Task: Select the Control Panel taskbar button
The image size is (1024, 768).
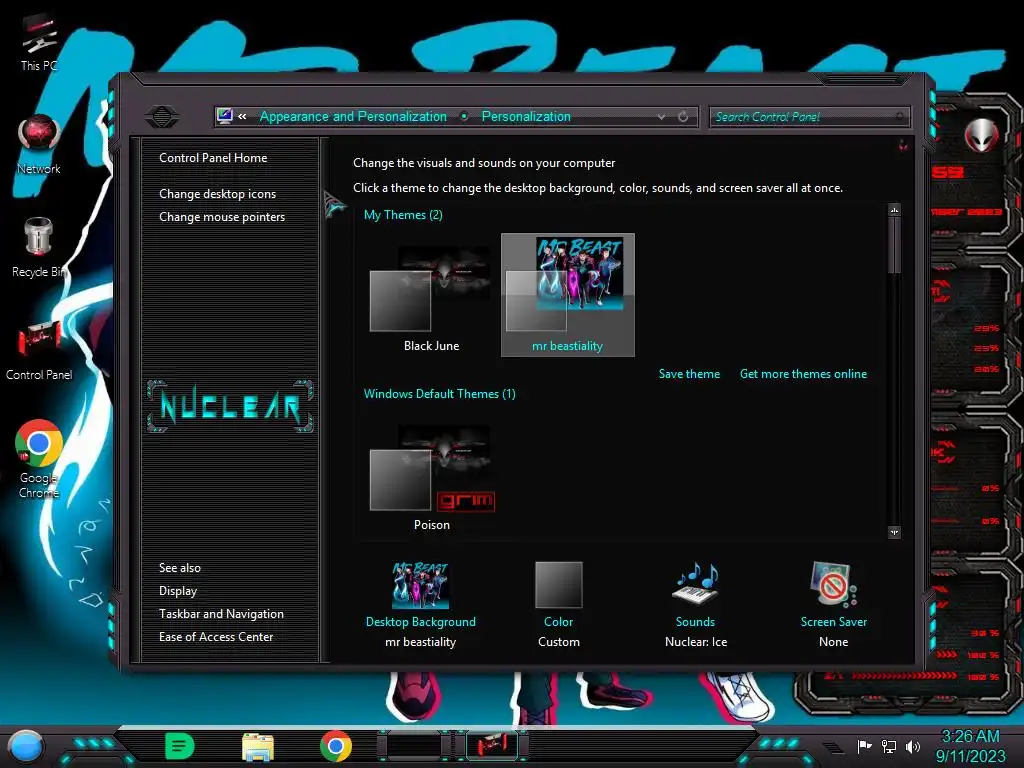Action: point(492,745)
